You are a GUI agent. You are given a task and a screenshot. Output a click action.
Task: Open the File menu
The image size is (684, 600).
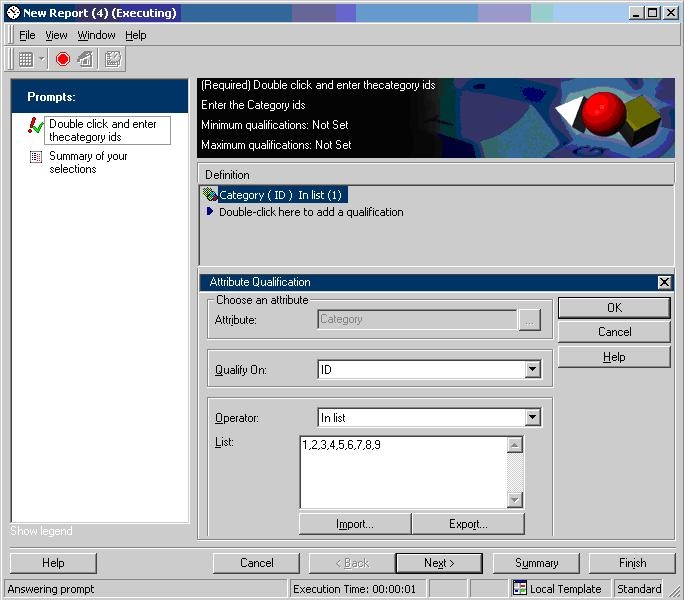tap(27, 35)
